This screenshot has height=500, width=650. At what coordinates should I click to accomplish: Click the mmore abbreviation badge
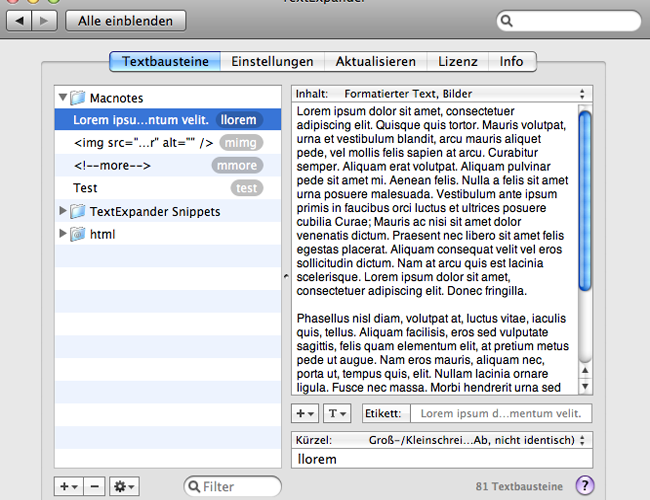point(237,165)
